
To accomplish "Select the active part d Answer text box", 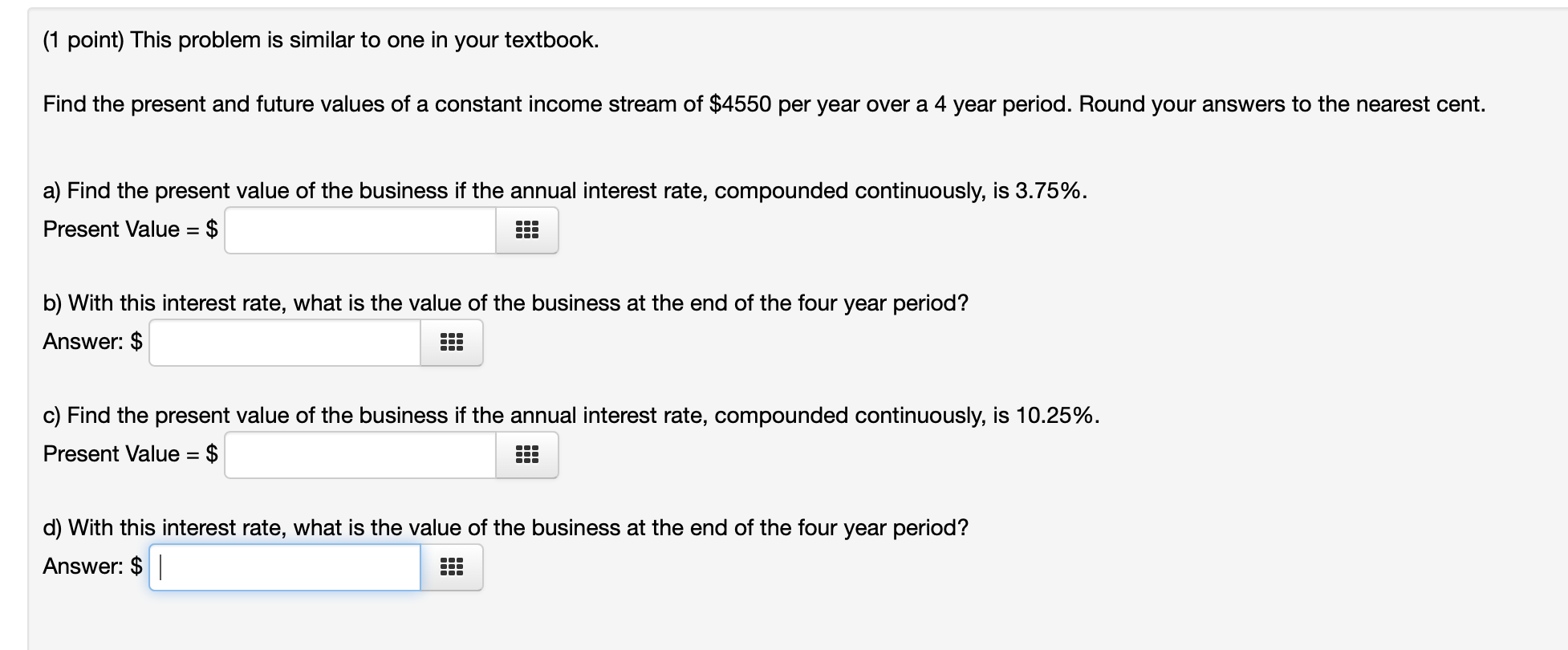I will click(283, 567).
